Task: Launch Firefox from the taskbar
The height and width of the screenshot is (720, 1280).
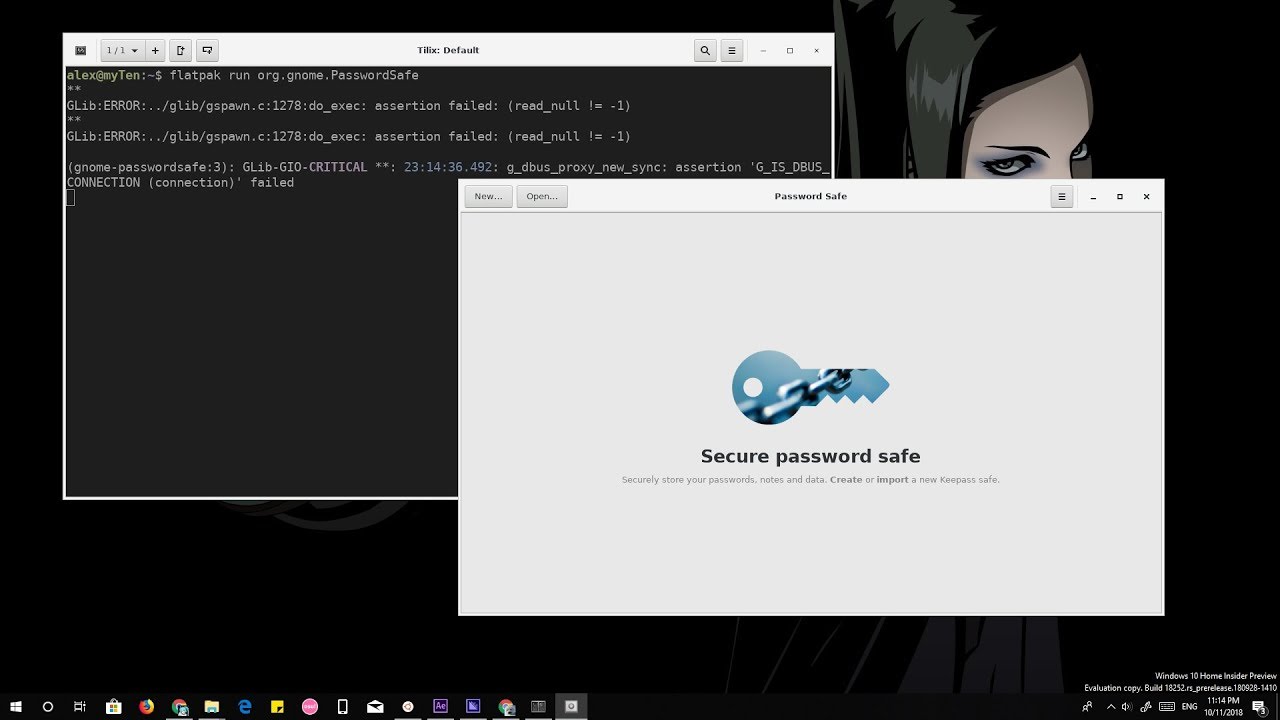Action: (147, 706)
